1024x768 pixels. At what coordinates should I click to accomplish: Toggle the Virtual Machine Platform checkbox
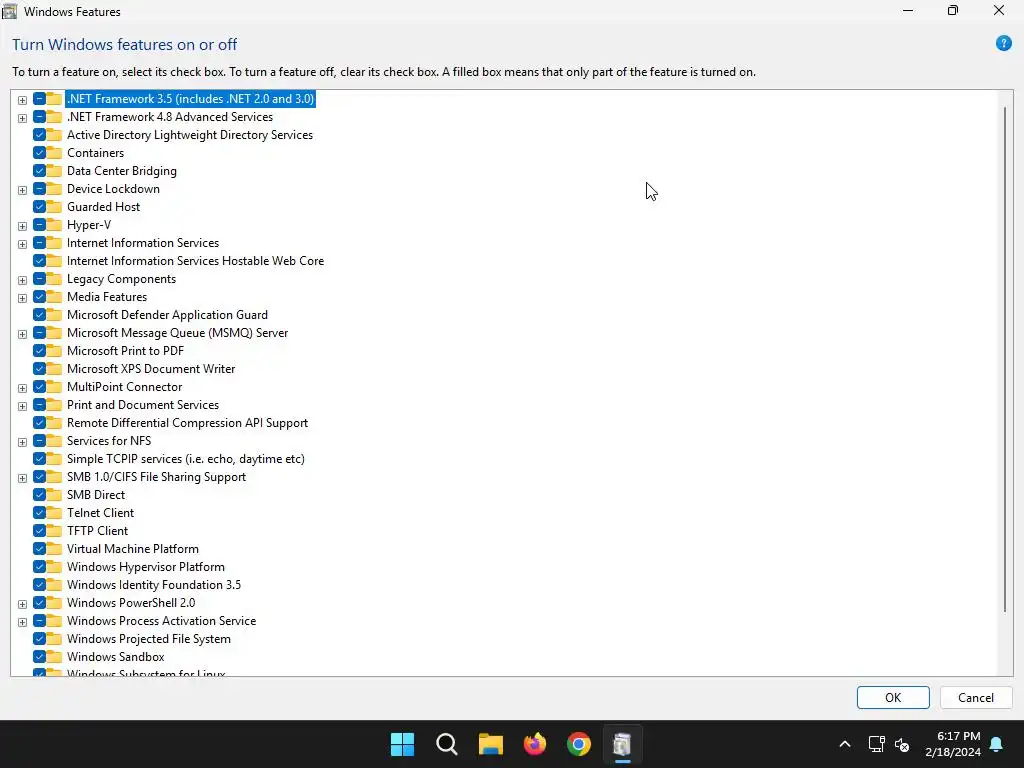click(39, 549)
